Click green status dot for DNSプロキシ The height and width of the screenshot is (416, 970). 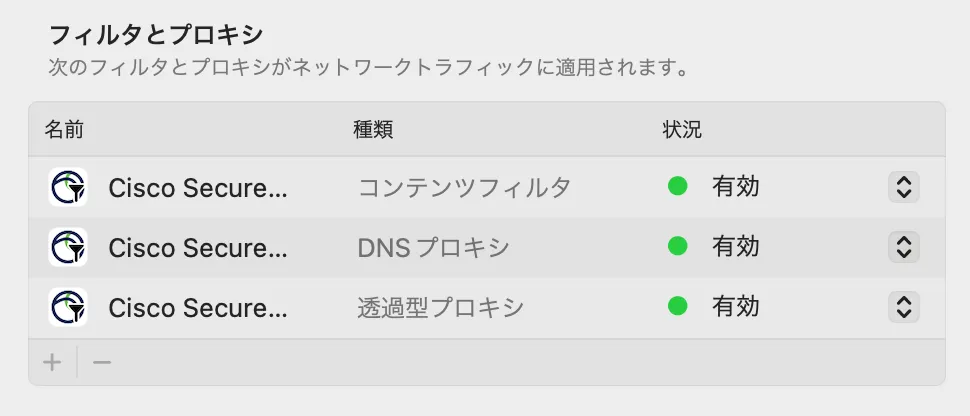[x=678, y=247]
